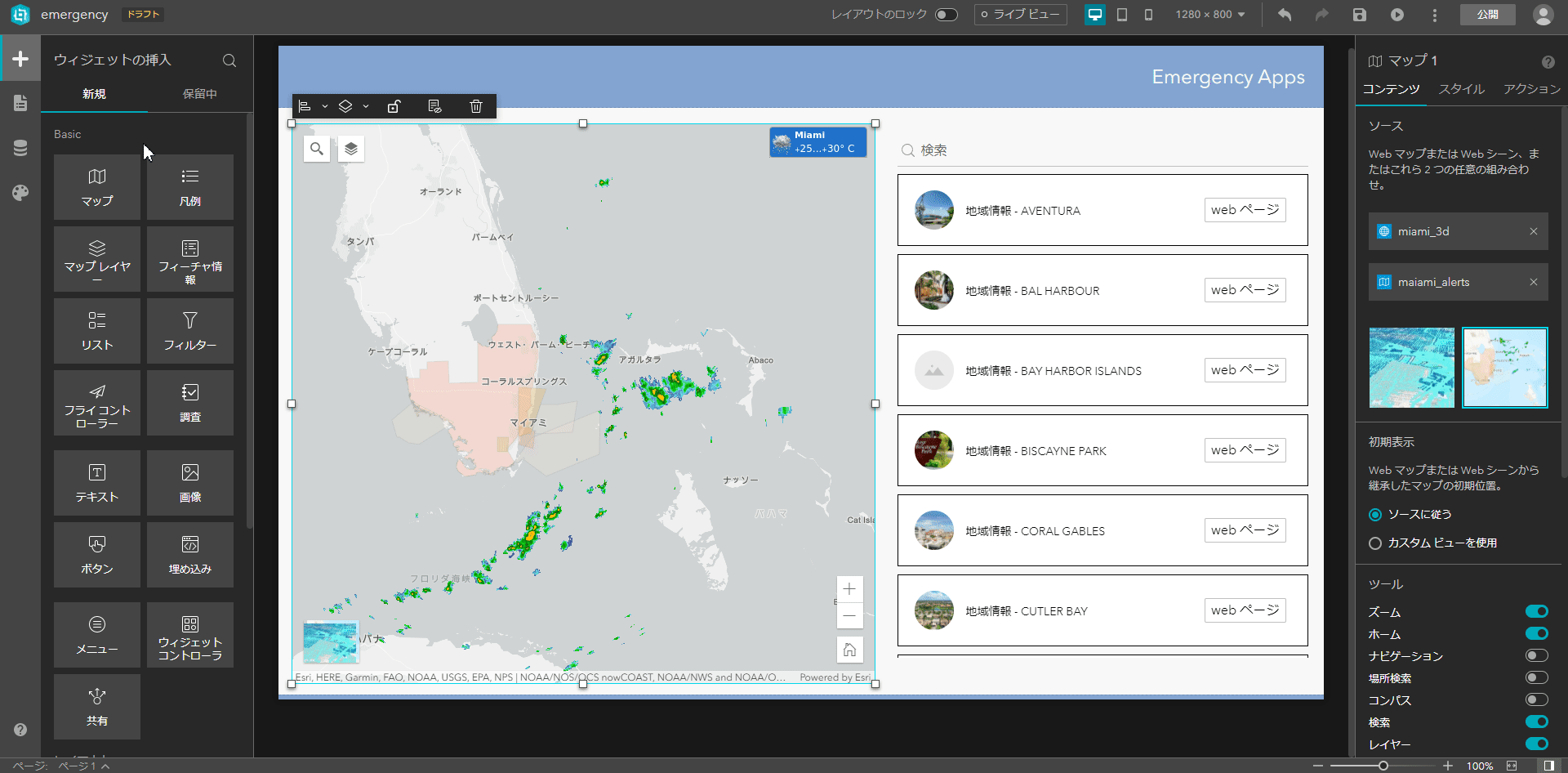Open the スタイル tab
Viewport: 1568px width, 773px height.
[x=1462, y=89]
